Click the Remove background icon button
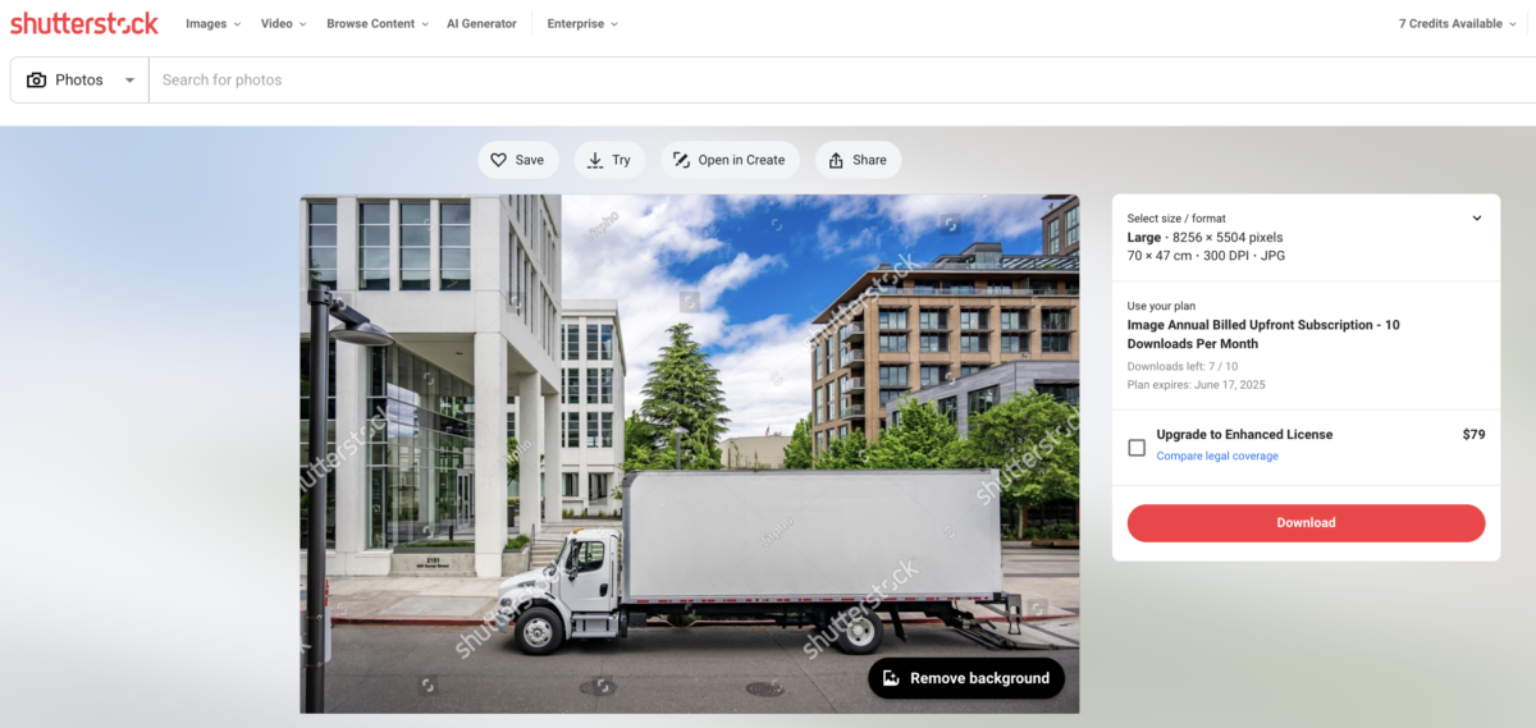This screenshot has width=1536, height=728. click(x=892, y=678)
